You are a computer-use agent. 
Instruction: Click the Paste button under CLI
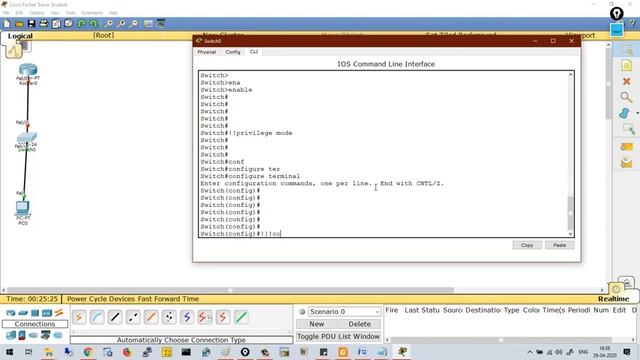click(559, 245)
